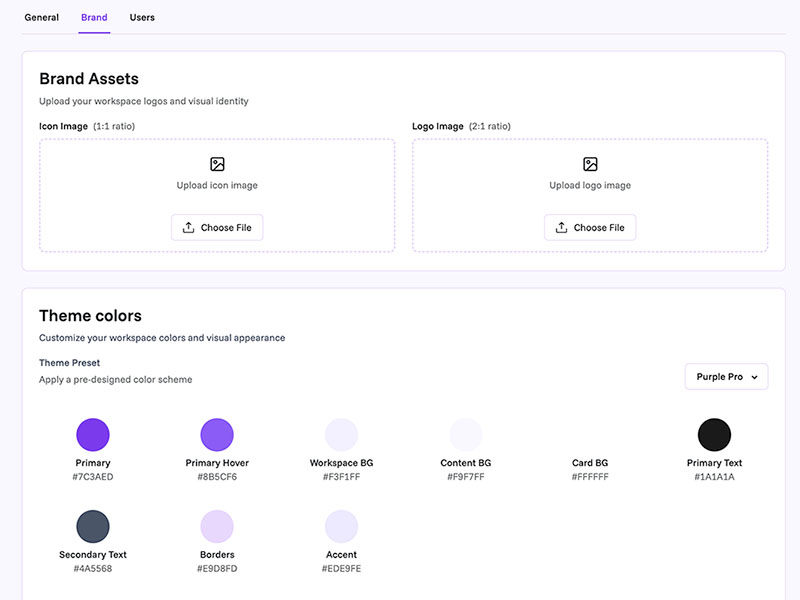Image resolution: width=800 pixels, height=600 pixels.
Task: Click the Borders color swatch
Action: [x=217, y=526]
